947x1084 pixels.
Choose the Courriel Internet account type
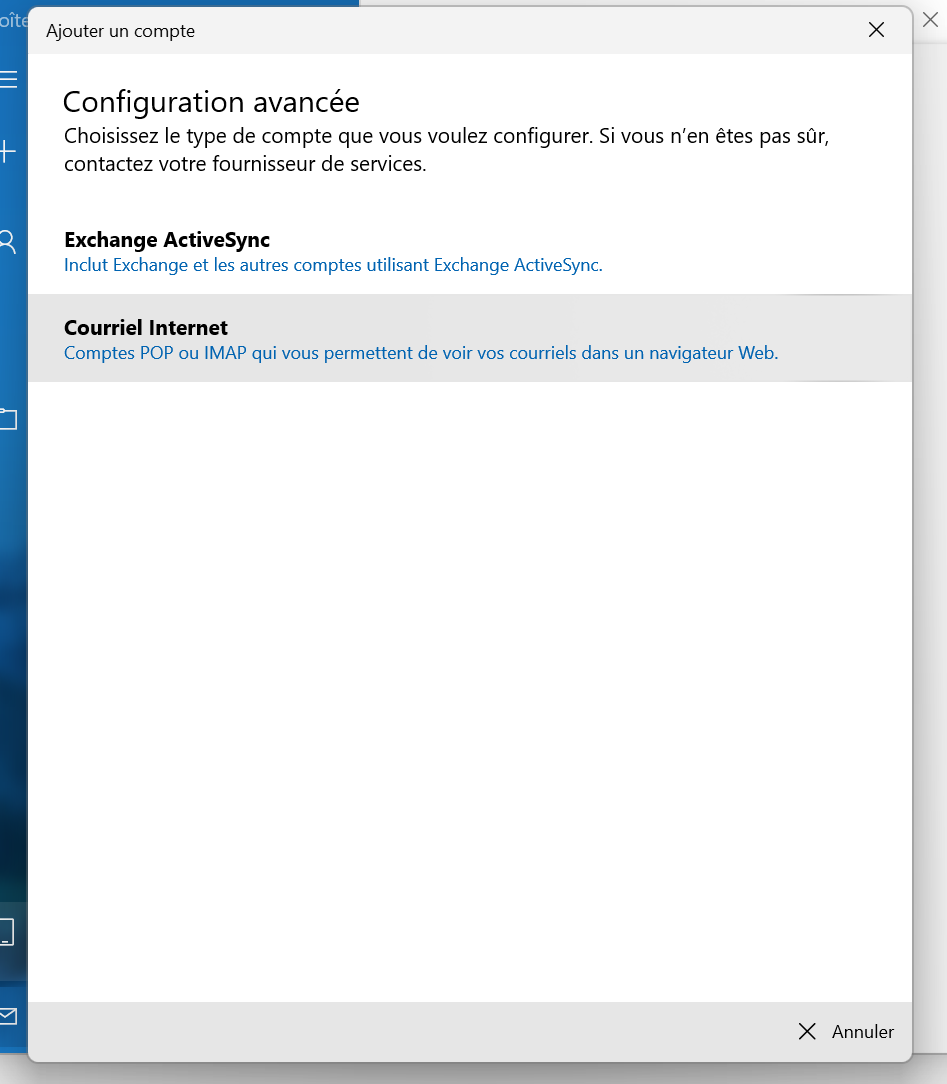146,328
